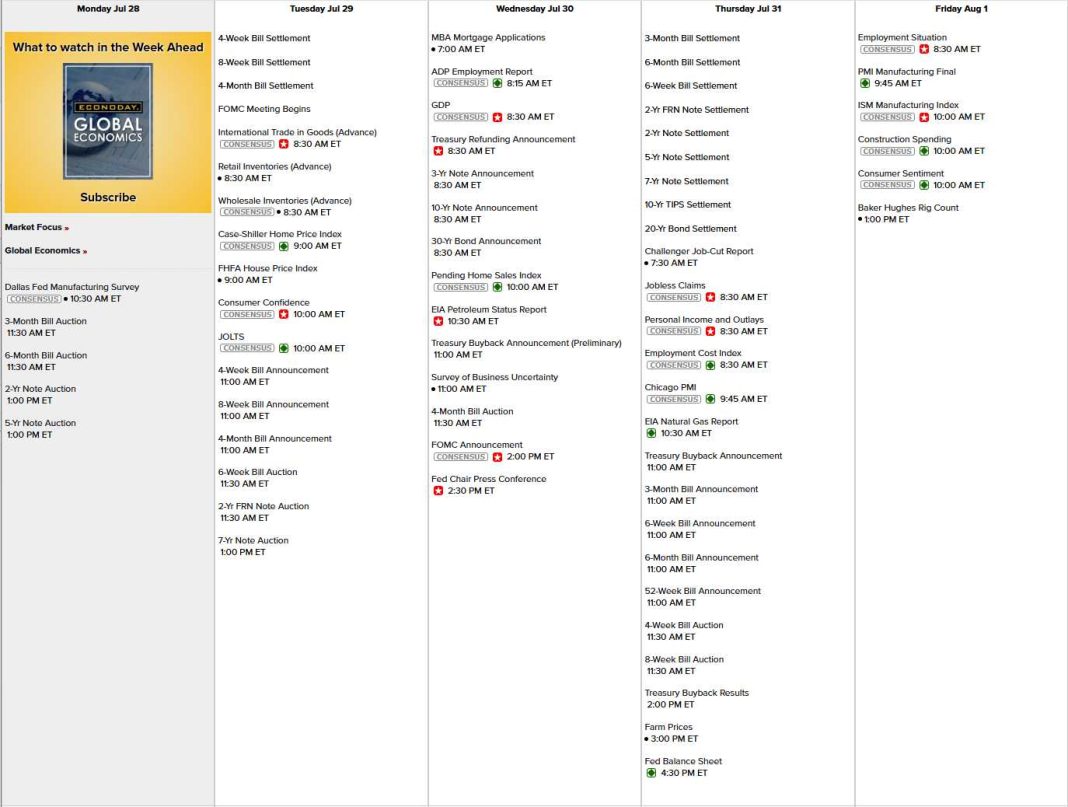The image size is (1068, 807).
Task: Click green icon for Case-Shiller Home Price Index
Action: pyautogui.click(x=284, y=246)
